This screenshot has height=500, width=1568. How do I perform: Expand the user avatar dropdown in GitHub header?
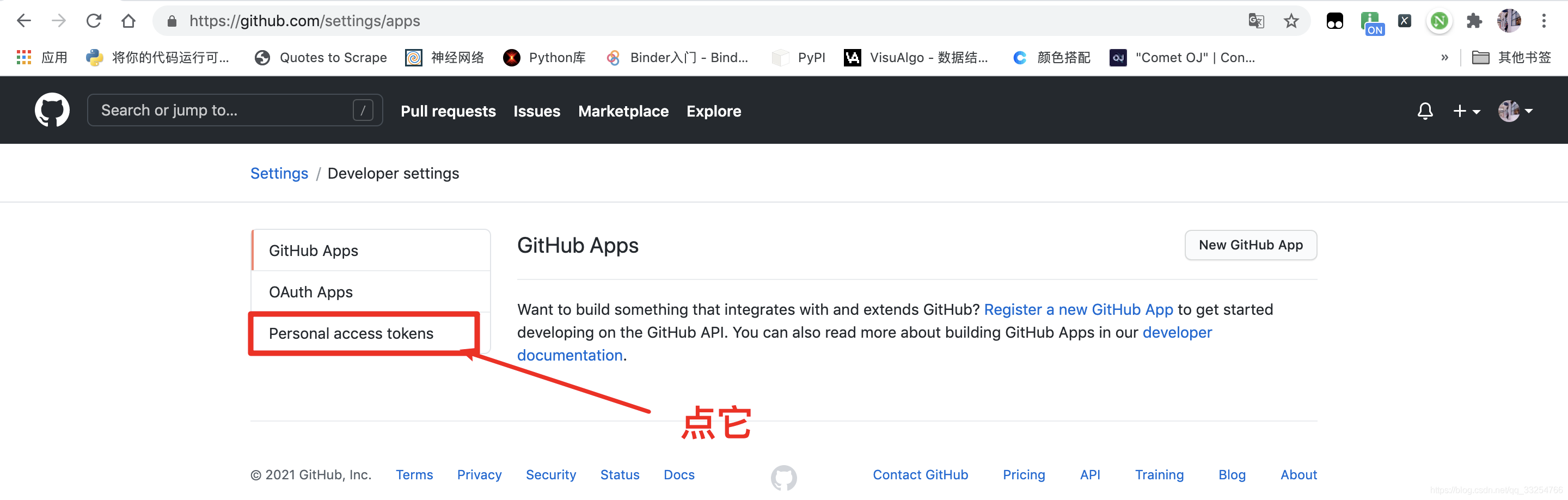tap(1515, 111)
